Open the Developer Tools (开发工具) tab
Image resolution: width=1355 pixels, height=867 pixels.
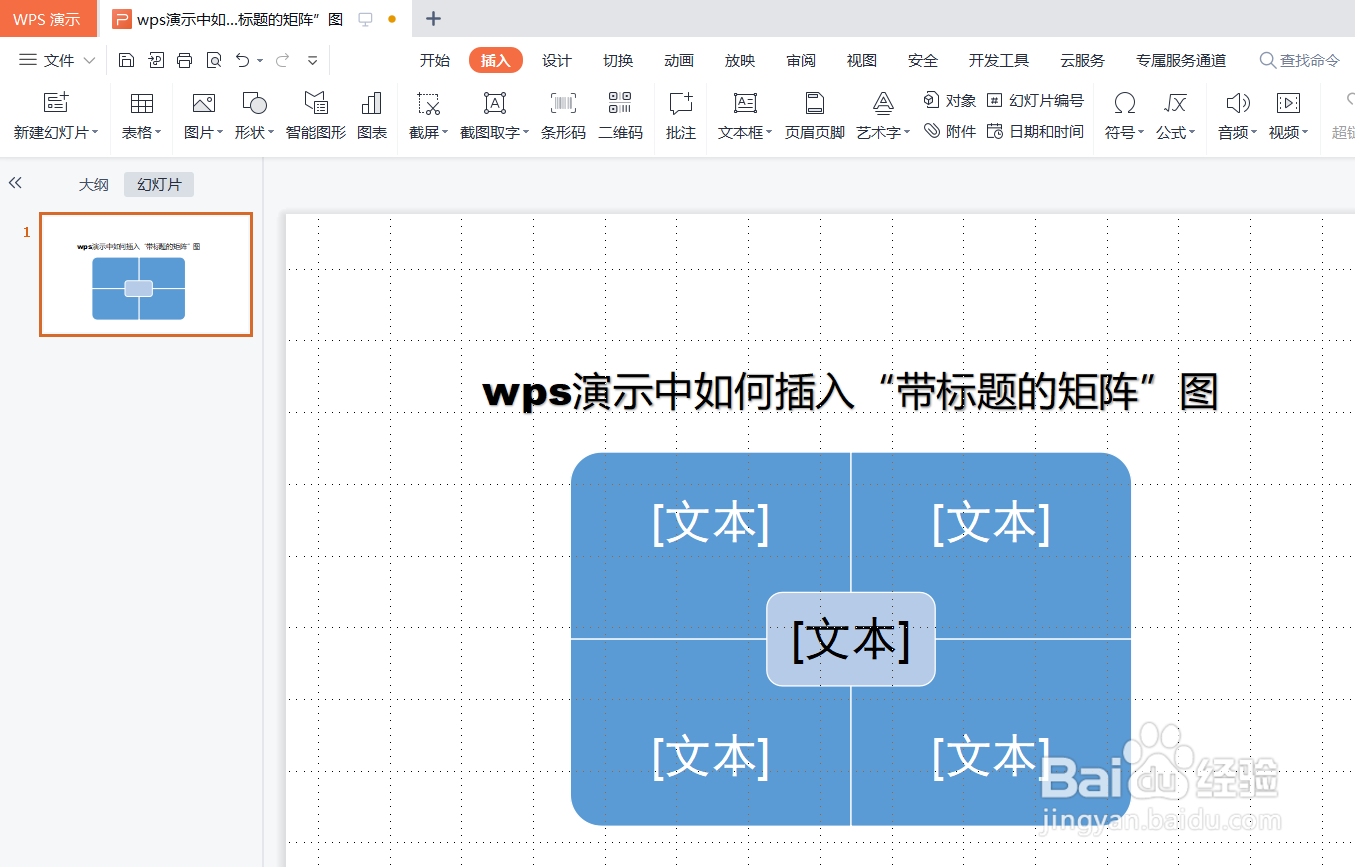tap(999, 60)
